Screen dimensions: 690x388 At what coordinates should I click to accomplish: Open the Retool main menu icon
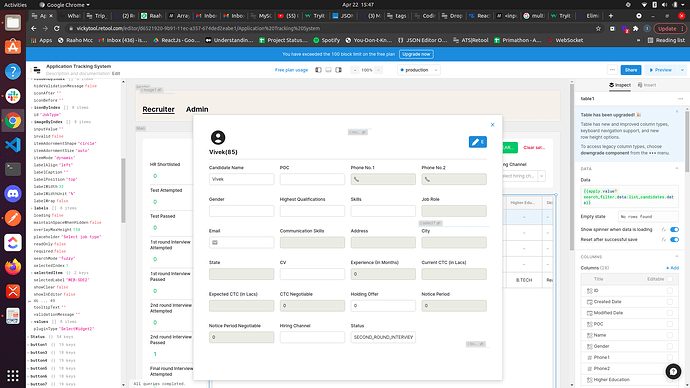pos(37,70)
